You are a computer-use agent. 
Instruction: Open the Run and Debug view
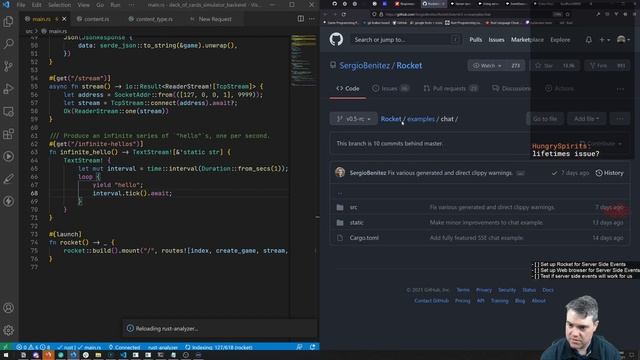[x=8, y=89]
